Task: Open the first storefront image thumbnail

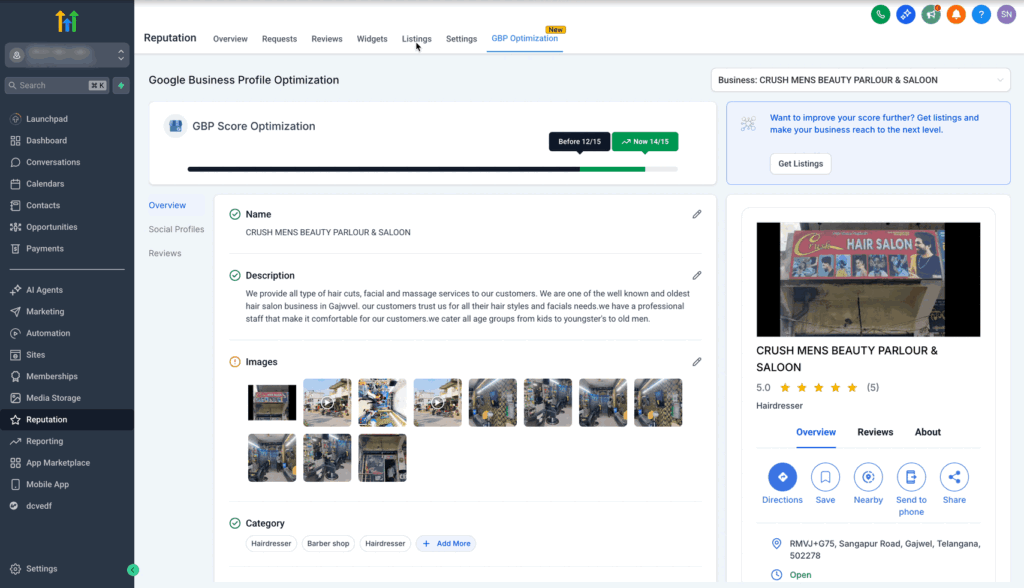Action: 272,402
